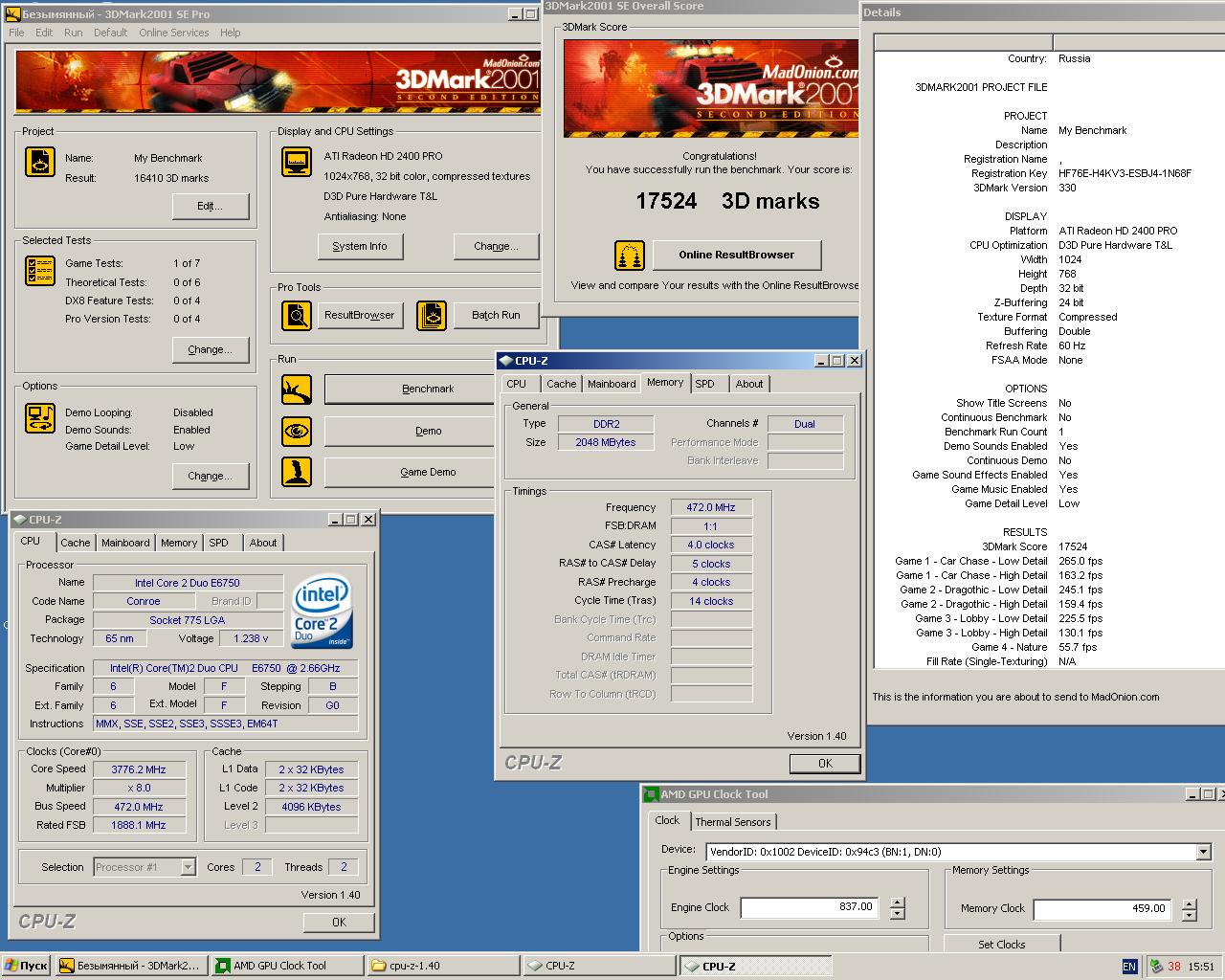Click the 17524 3D marks score text

(728, 201)
